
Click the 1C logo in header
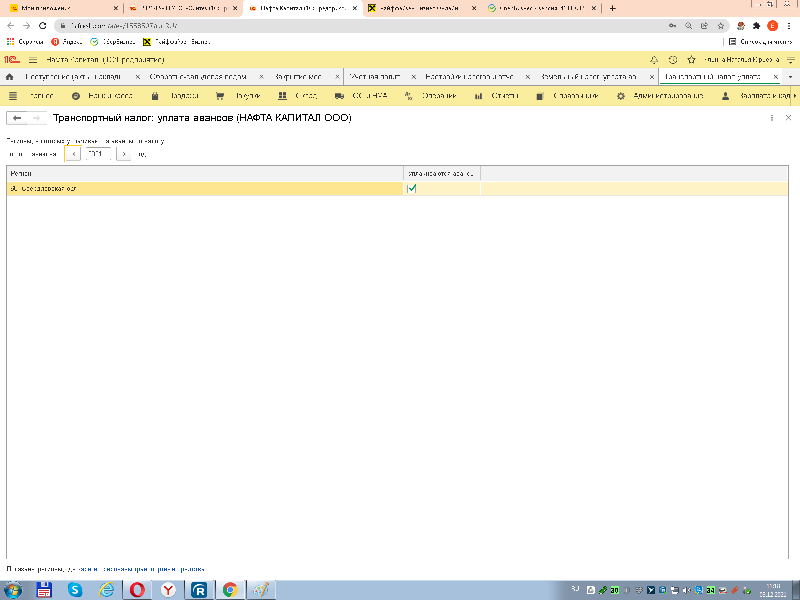coord(11,60)
